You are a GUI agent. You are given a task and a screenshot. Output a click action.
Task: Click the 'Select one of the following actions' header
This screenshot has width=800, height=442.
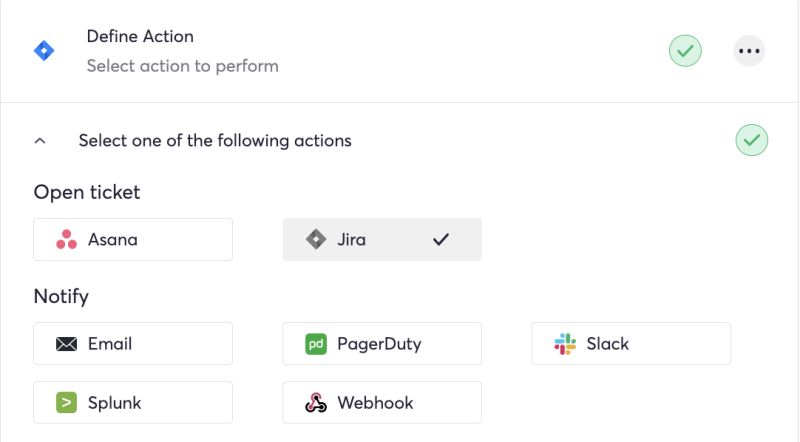tap(215, 141)
